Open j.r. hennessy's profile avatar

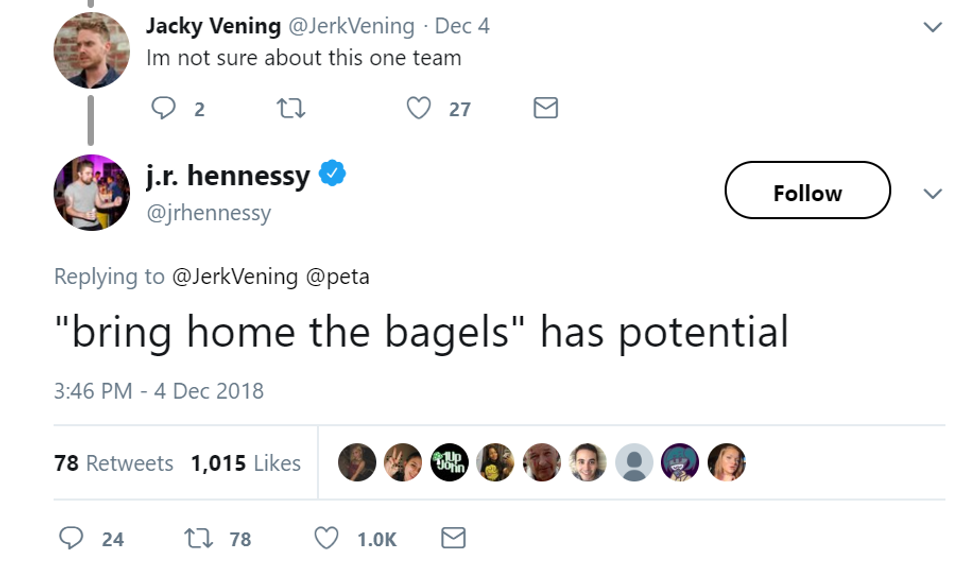point(91,192)
